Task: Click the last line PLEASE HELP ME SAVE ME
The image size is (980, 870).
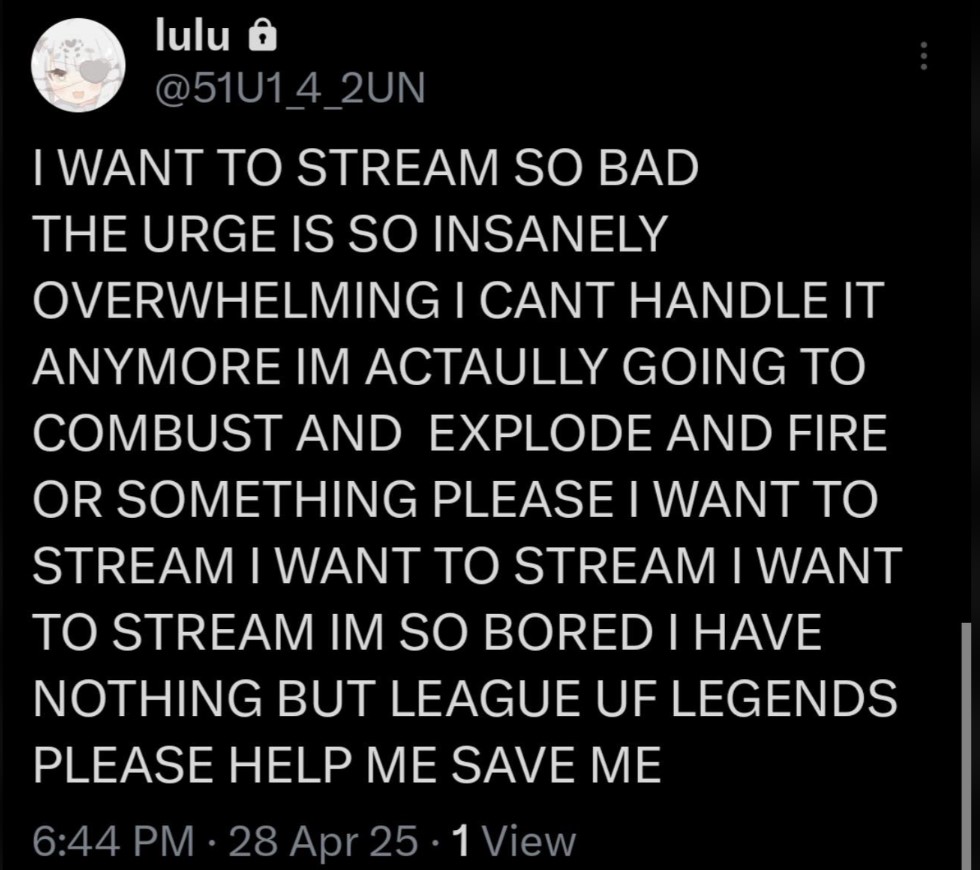Action: click(x=347, y=764)
